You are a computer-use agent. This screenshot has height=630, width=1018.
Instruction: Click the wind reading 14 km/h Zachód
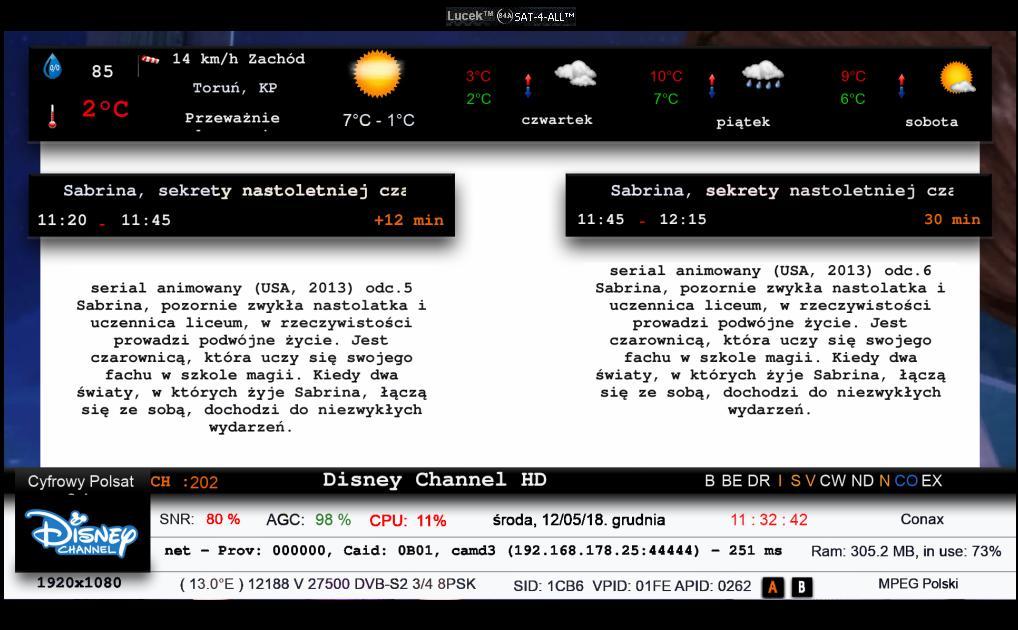tap(238, 59)
